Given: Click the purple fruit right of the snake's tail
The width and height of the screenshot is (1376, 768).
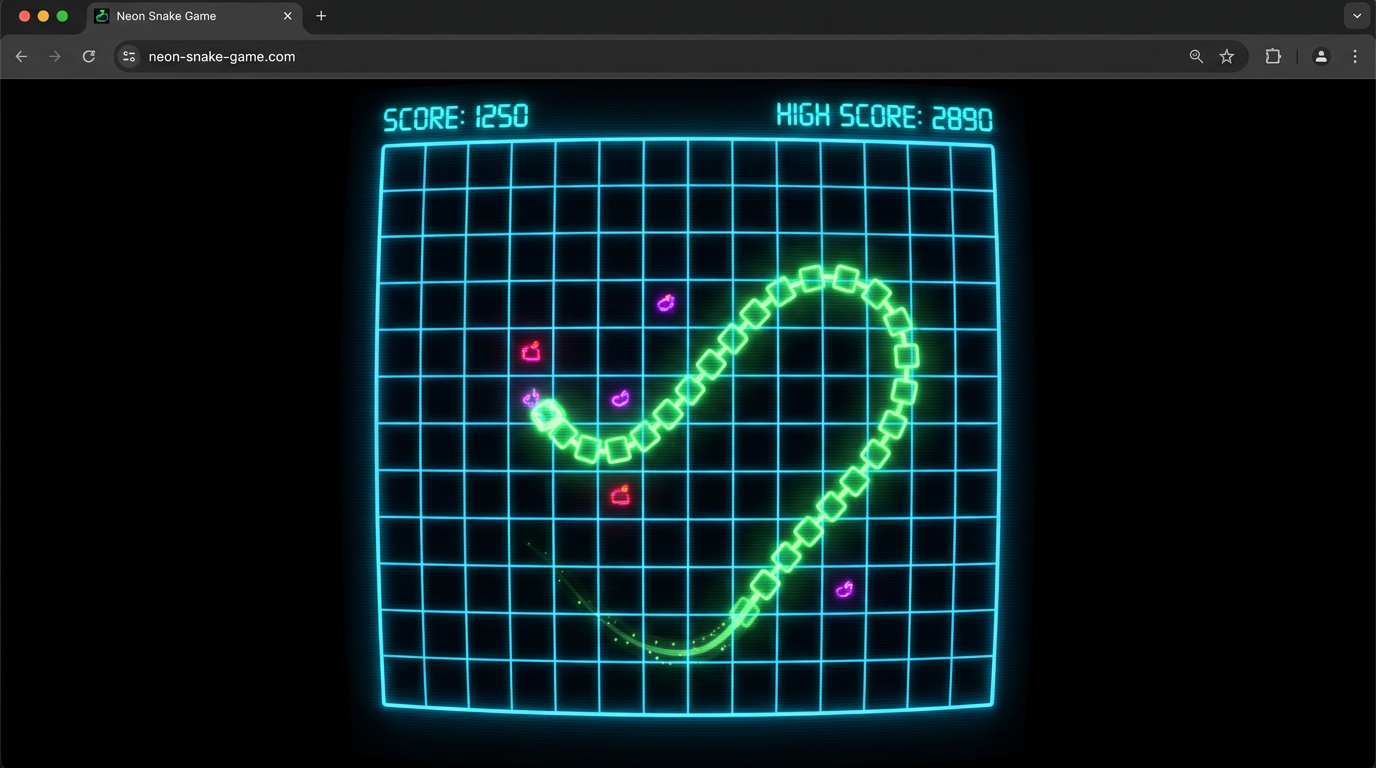Looking at the screenshot, I should pyautogui.click(x=845, y=589).
